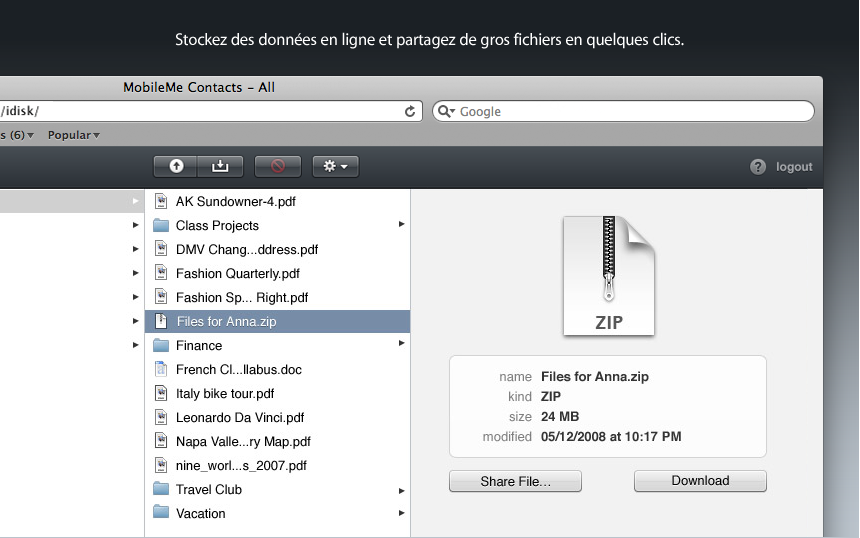Screen dimensions: 860x538
Task: Click the modified date 05/12/2008 at 10:17 PM
Action: 611,437
